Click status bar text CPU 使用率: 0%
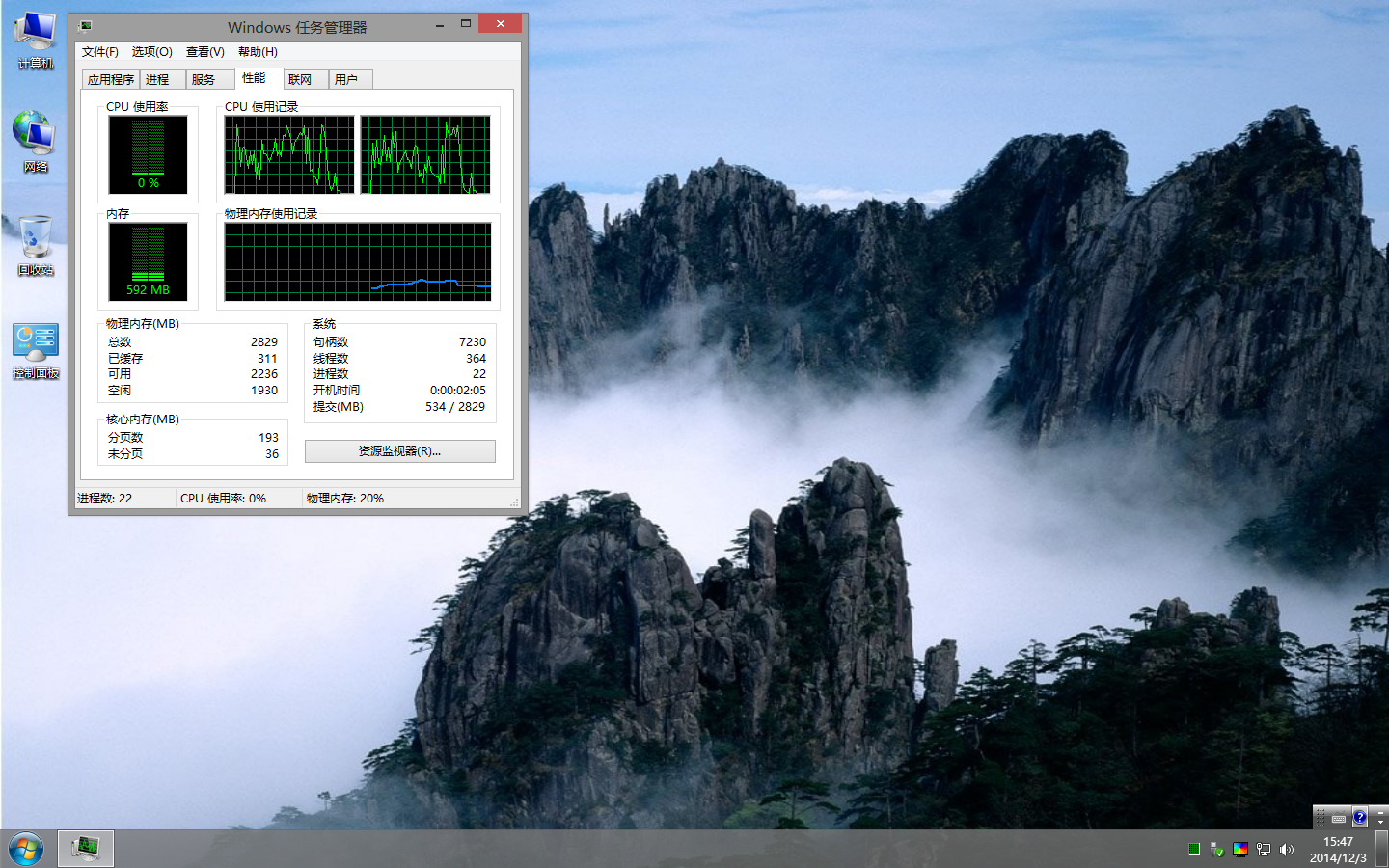Screen dimensions: 1389x868 point(223,499)
